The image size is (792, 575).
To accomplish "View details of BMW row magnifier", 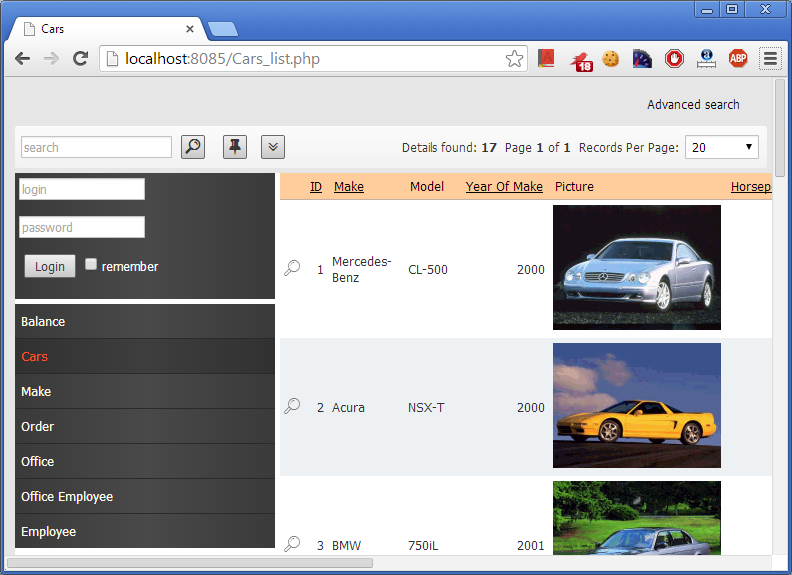I will pyautogui.click(x=292, y=544).
